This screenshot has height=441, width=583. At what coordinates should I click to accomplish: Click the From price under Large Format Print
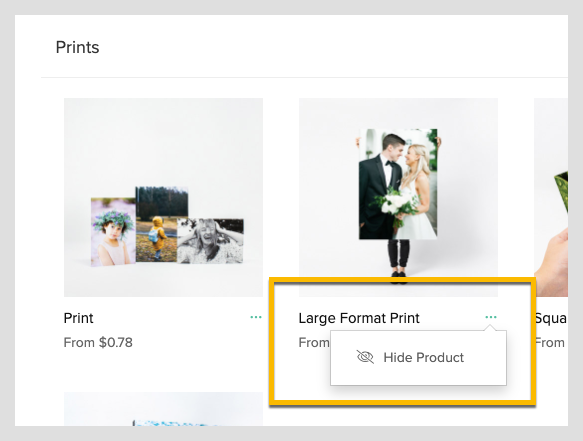tap(314, 342)
